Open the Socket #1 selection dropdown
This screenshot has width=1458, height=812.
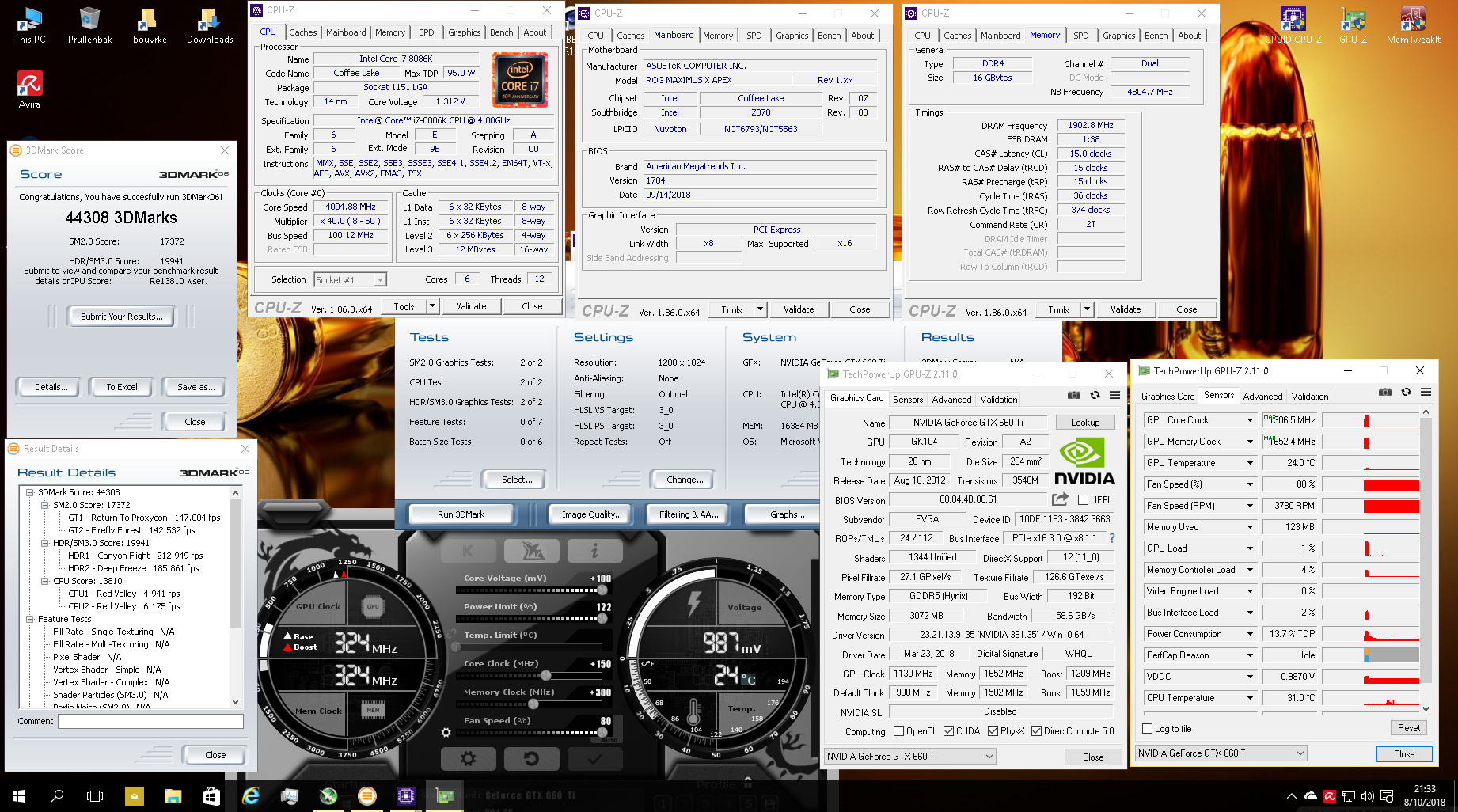coord(381,279)
